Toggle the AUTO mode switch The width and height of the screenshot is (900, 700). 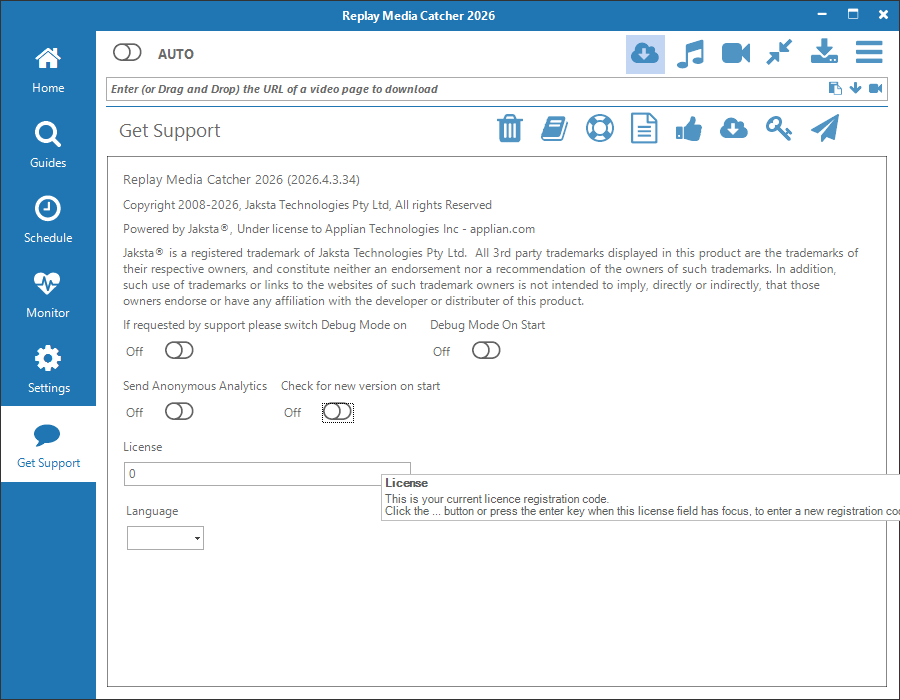click(x=127, y=53)
